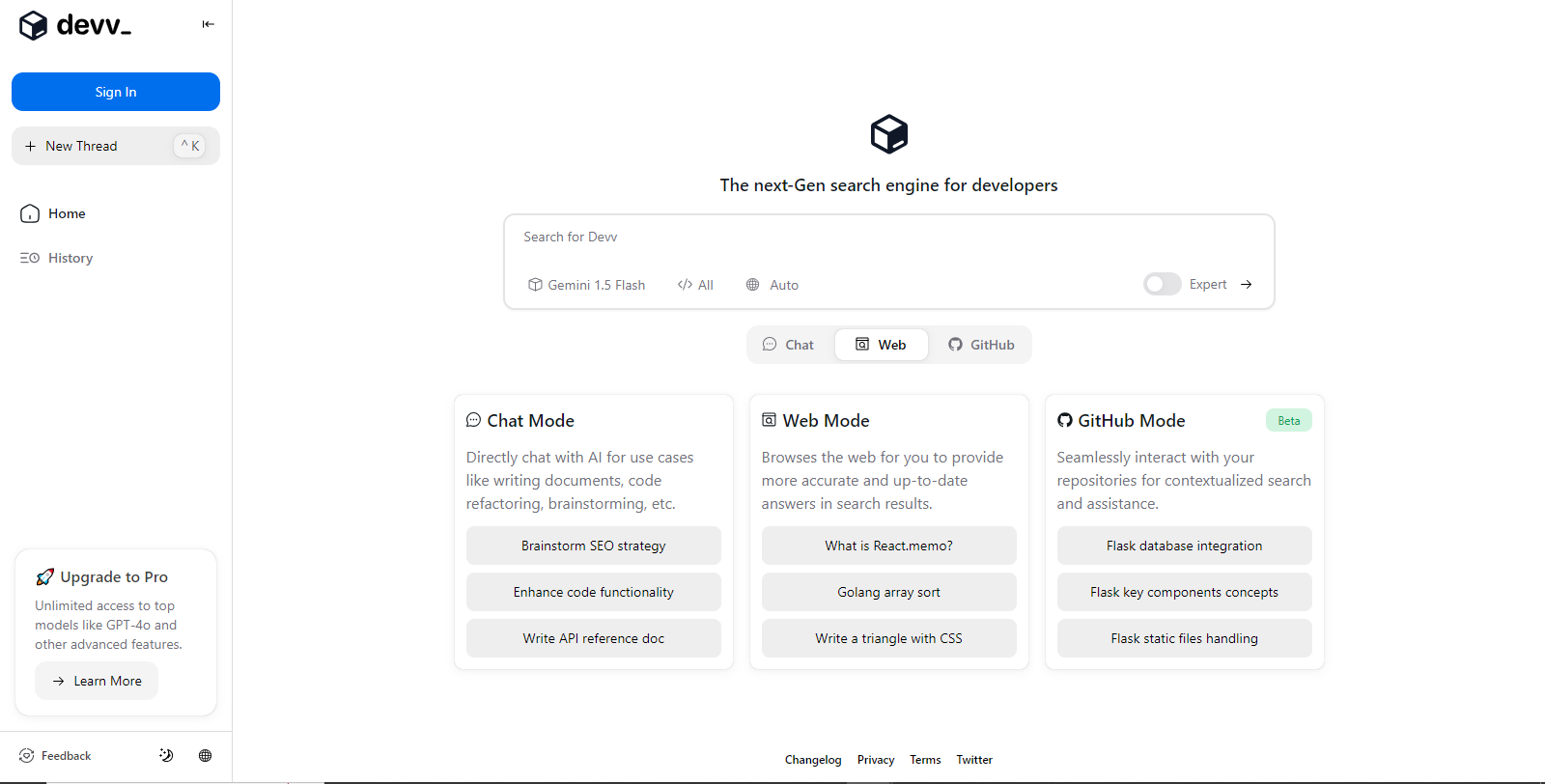This screenshot has width=1545, height=784.
Task: Click the Beta badge on GitHub Mode
Action: (1289, 420)
